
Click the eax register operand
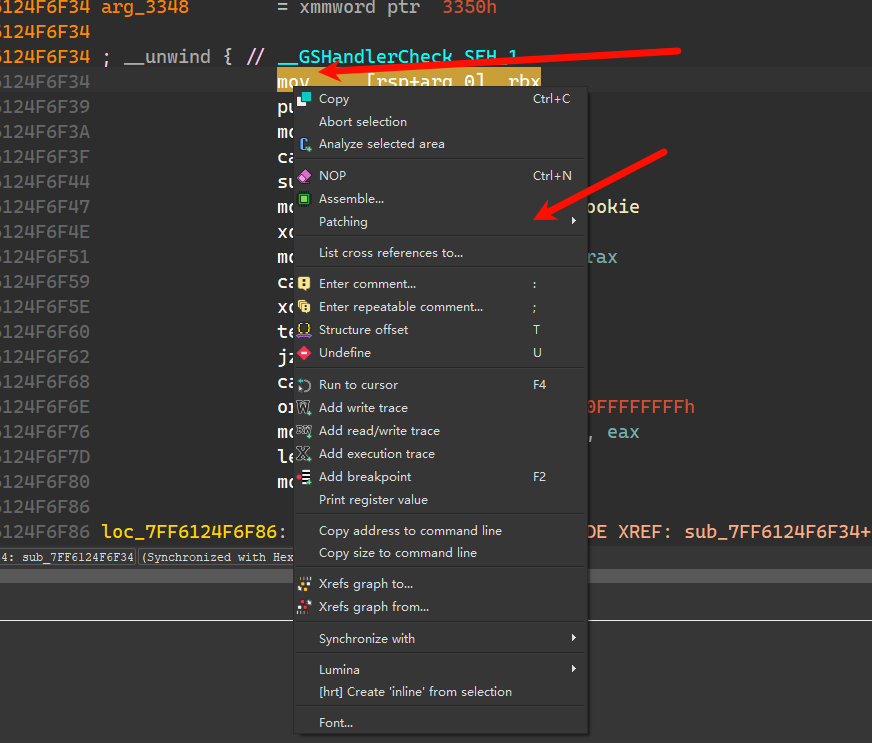623,432
